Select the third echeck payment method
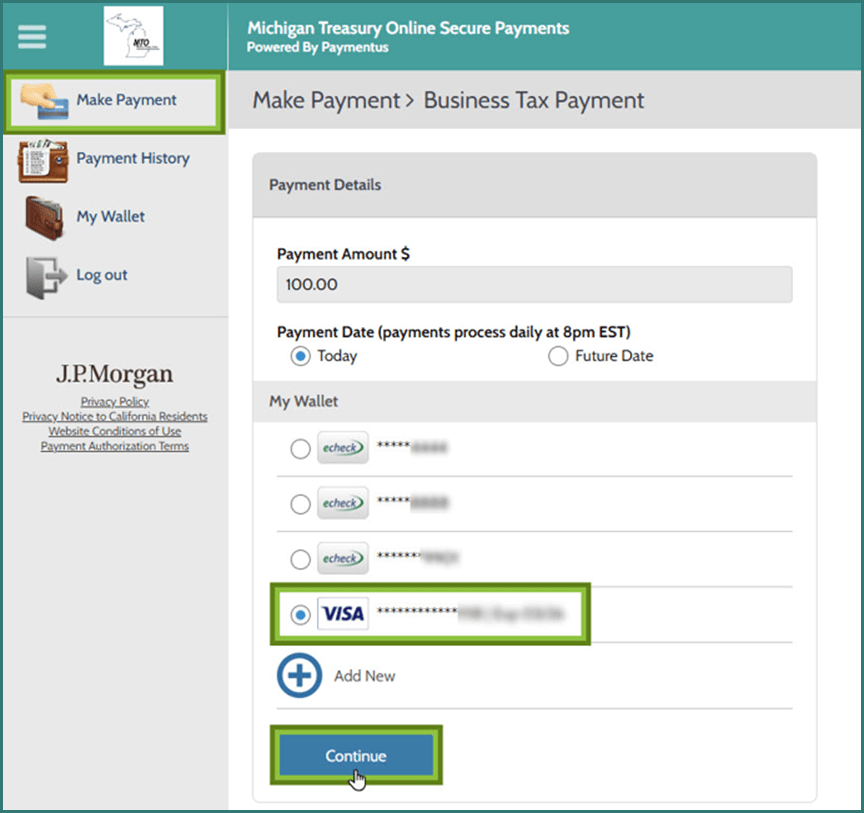Screen dimensions: 864x813 [300, 559]
